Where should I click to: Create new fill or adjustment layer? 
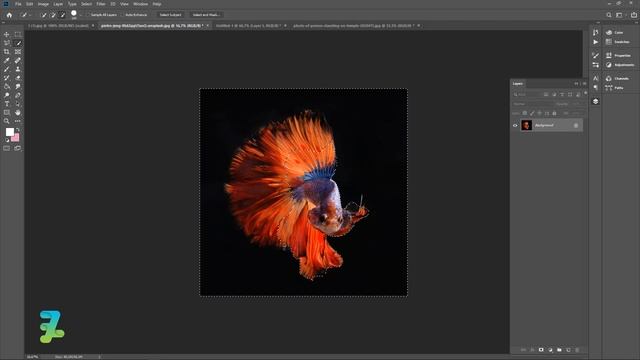(550, 350)
